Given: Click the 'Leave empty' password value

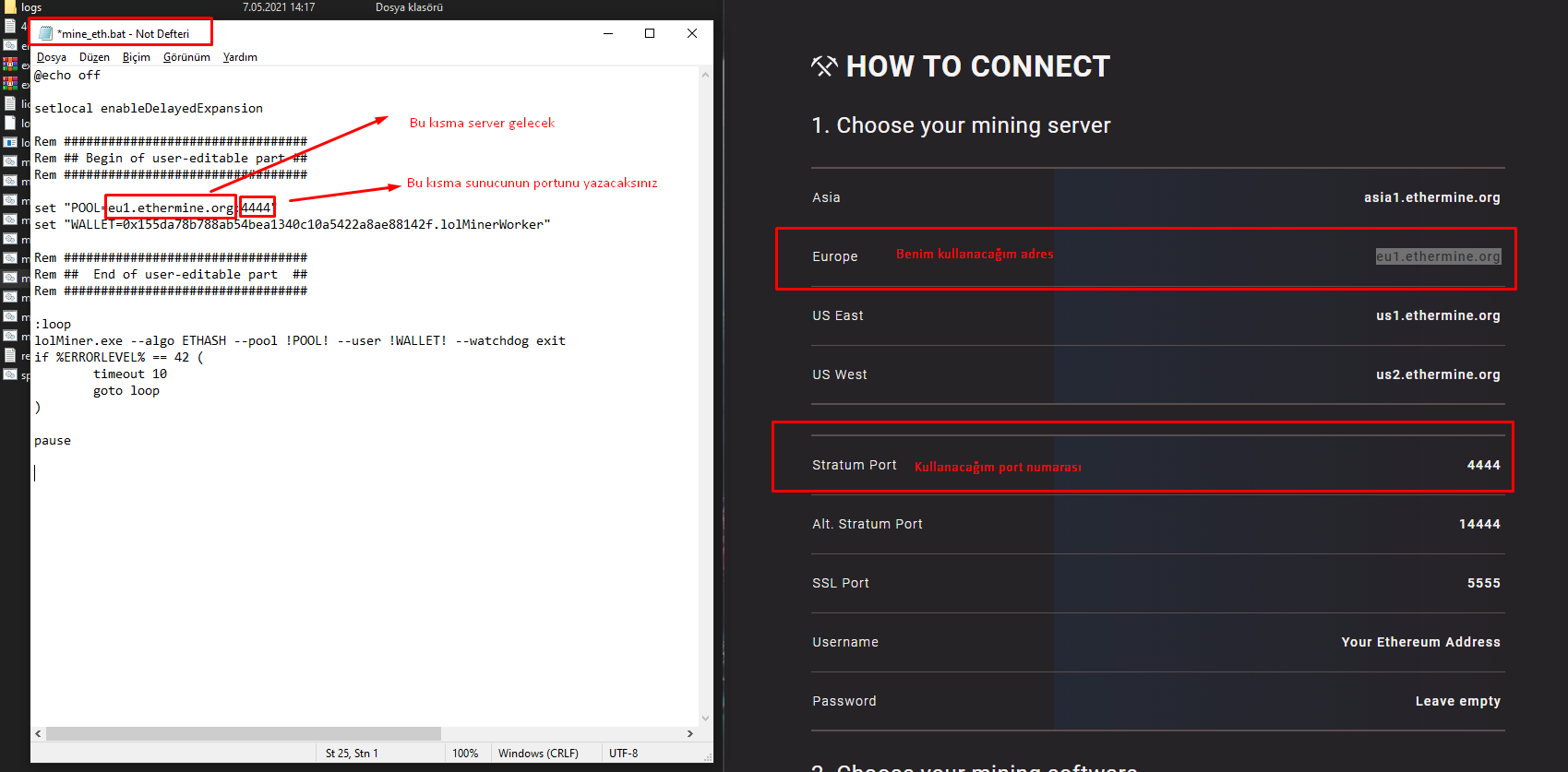Looking at the screenshot, I should coord(1458,701).
